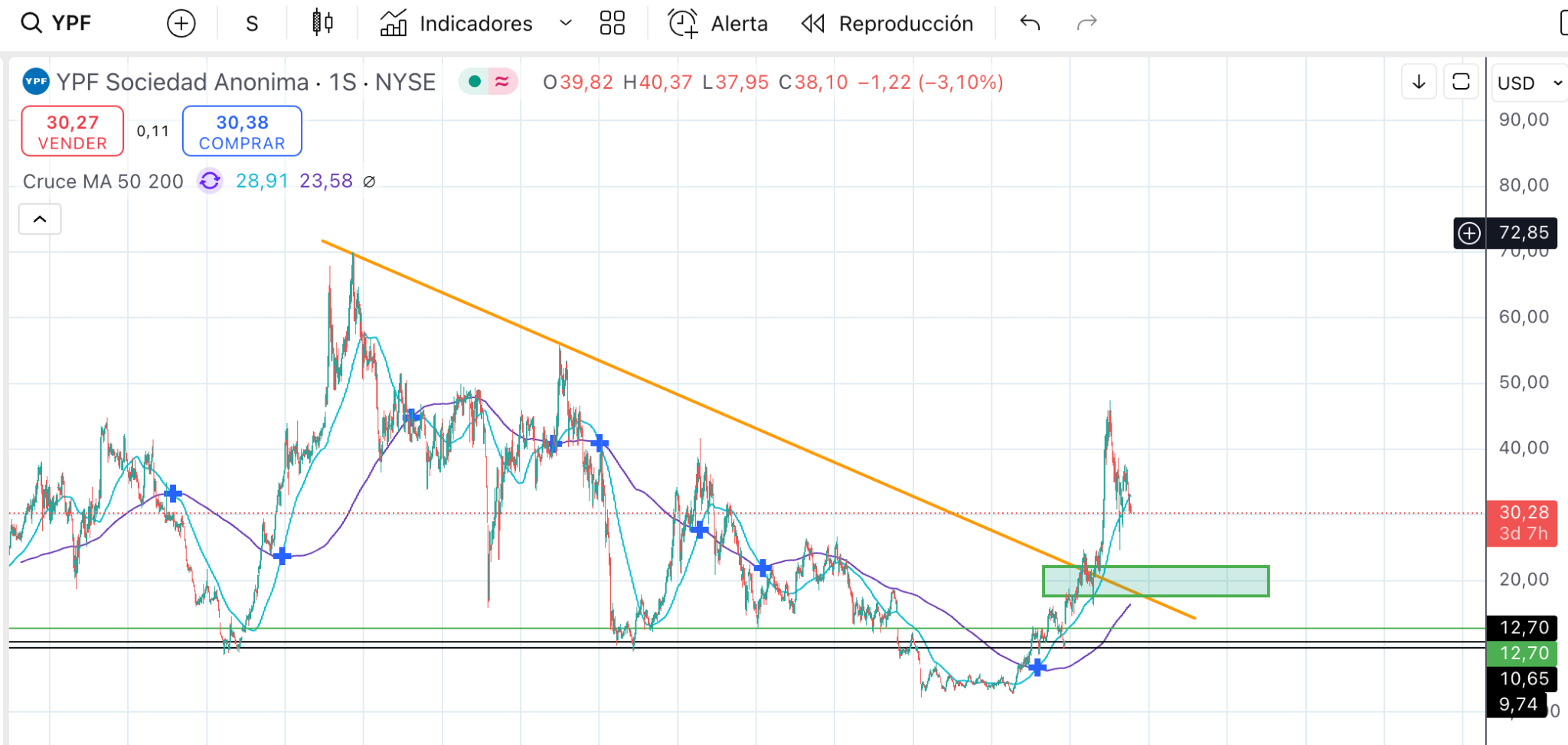Click the VENDER 30,27 button

click(x=73, y=131)
